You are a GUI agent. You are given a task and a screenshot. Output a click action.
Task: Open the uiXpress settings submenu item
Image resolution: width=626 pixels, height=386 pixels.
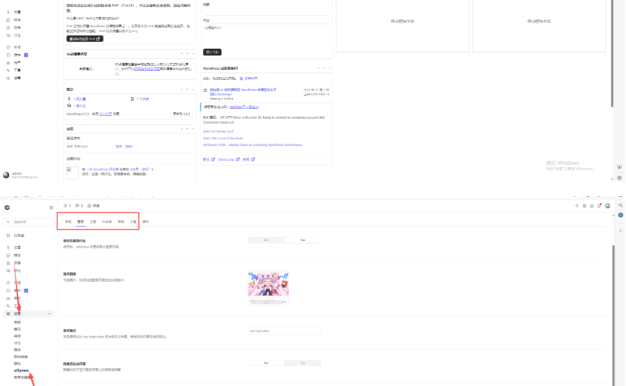point(22,370)
